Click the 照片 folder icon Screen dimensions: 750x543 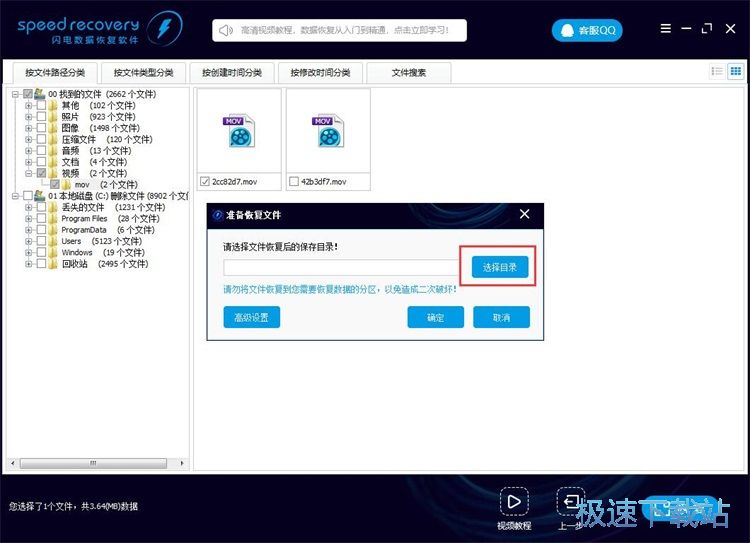pyautogui.click(x=53, y=117)
